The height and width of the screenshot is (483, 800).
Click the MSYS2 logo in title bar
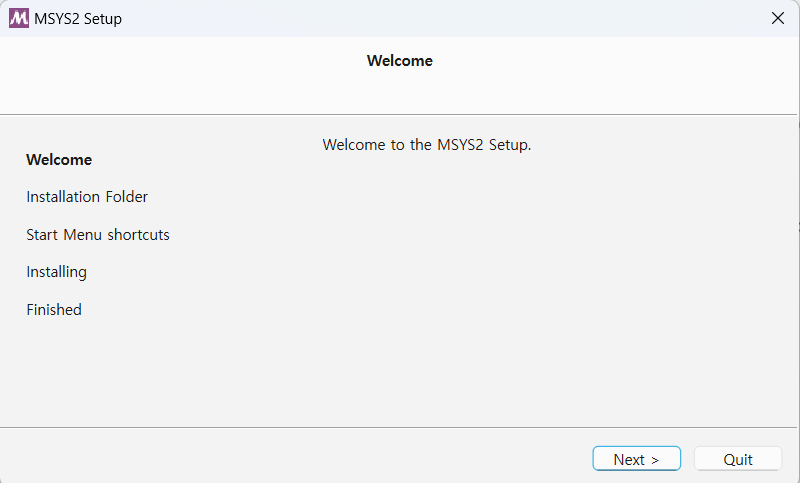point(19,18)
